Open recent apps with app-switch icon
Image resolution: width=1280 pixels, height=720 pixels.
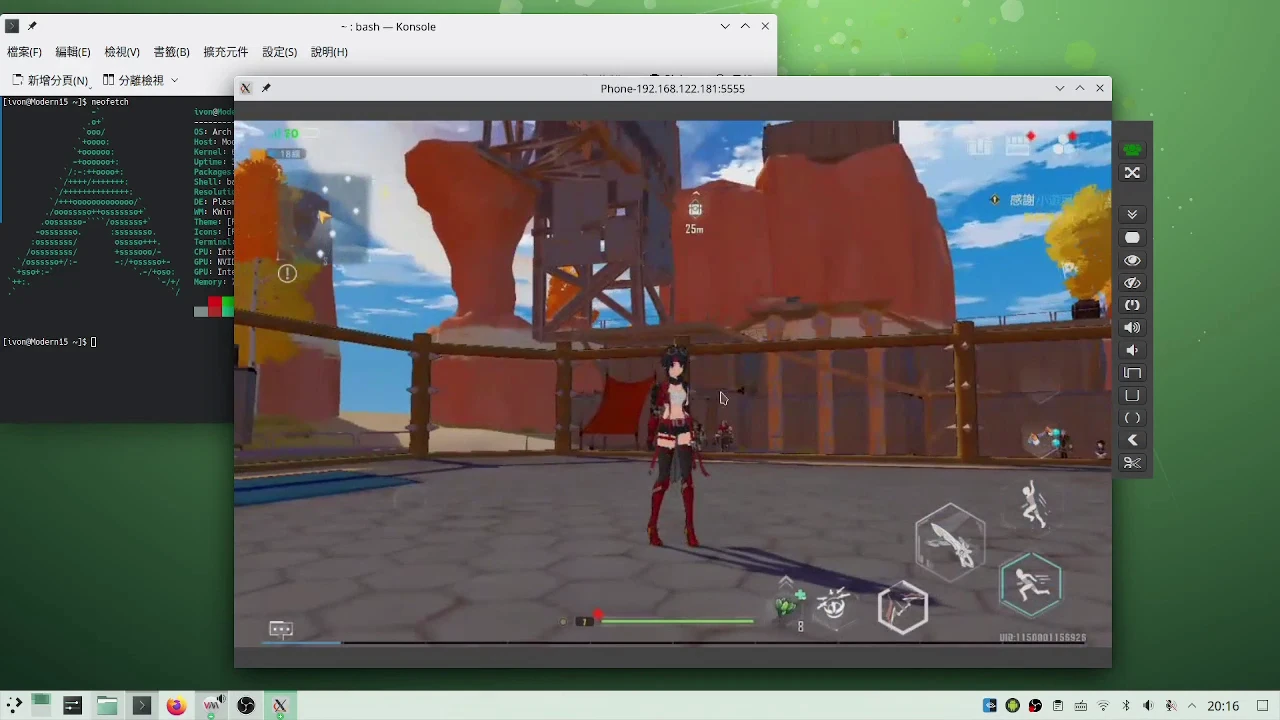[x=1132, y=373]
